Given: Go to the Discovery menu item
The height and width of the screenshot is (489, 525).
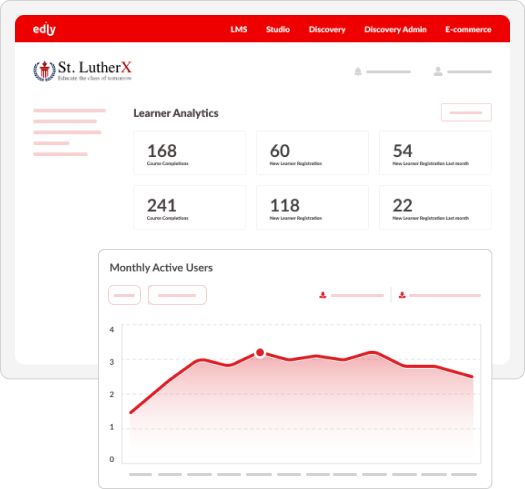Looking at the screenshot, I should (x=327, y=29).
